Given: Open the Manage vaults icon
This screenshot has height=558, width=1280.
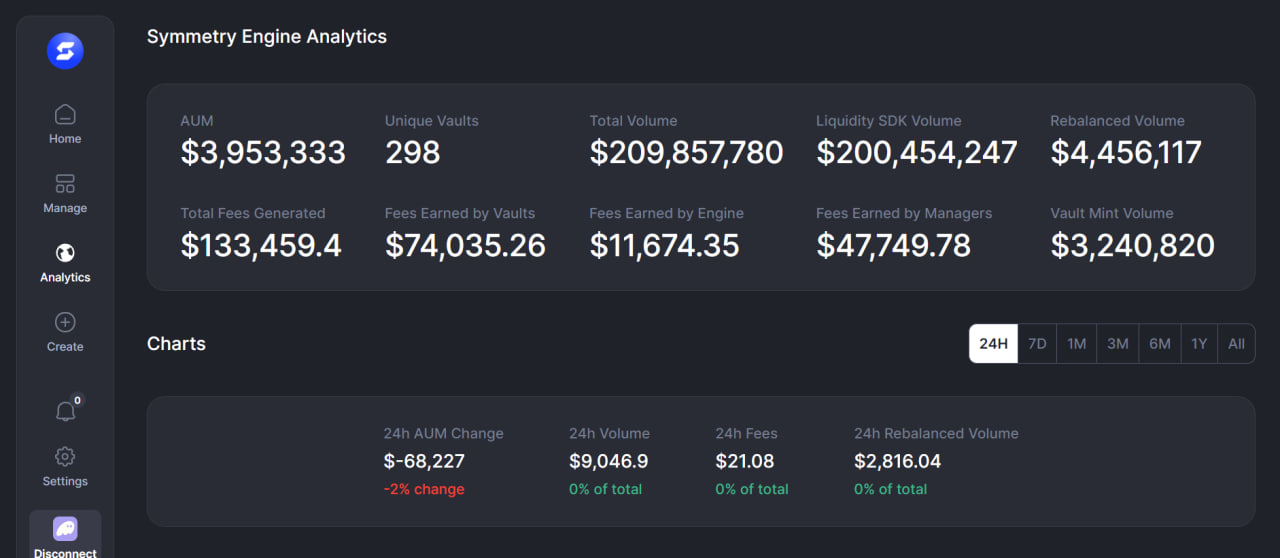Looking at the screenshot, I should point(65,184).
